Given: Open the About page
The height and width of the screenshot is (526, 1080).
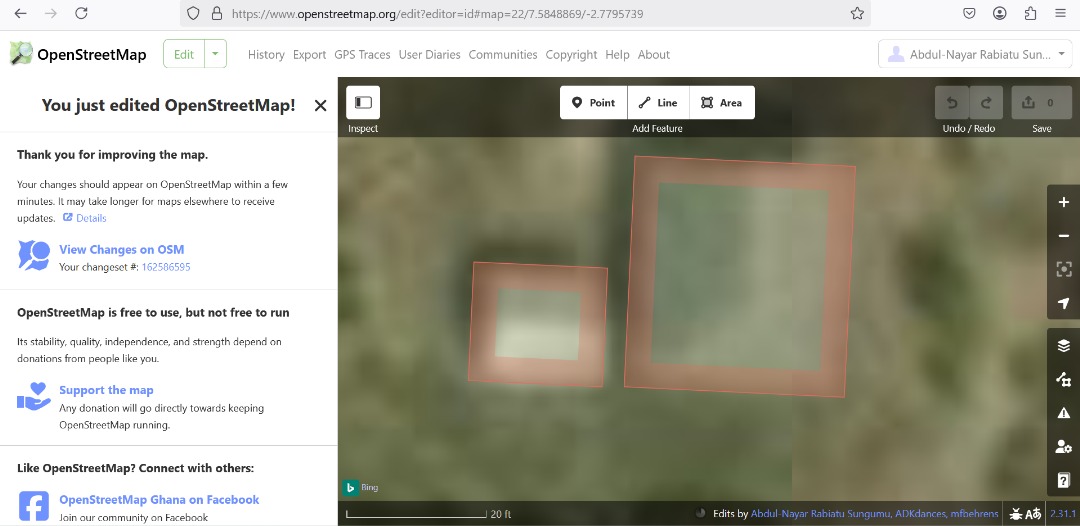Looking at the screenshot, I should 654,54.
